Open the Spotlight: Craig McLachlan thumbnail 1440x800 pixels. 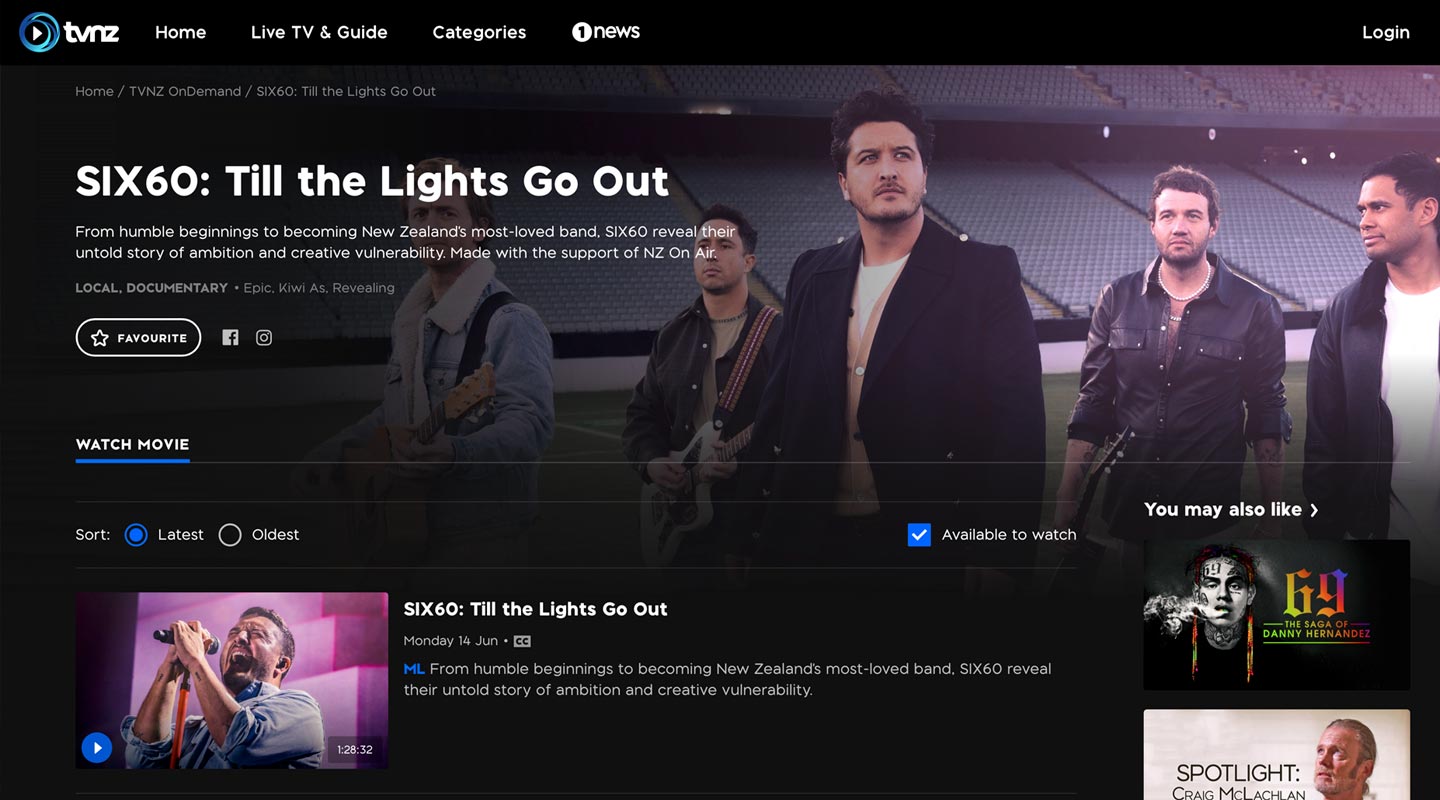(x=1276, y=756)
